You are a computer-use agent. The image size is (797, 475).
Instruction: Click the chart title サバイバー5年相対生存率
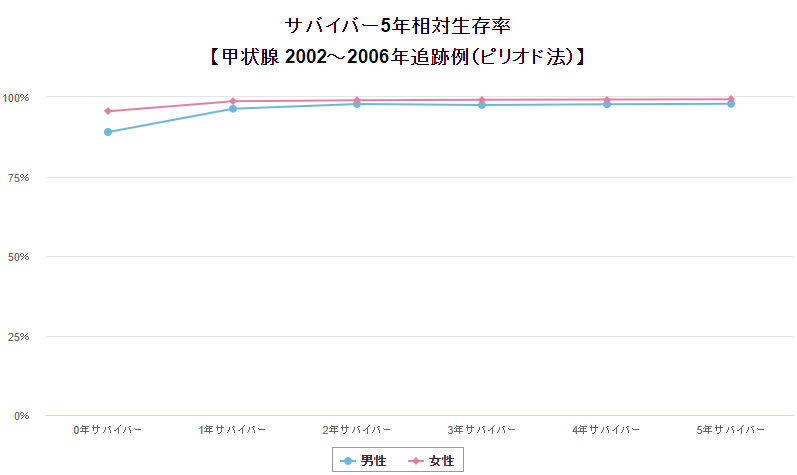(398, 25)
